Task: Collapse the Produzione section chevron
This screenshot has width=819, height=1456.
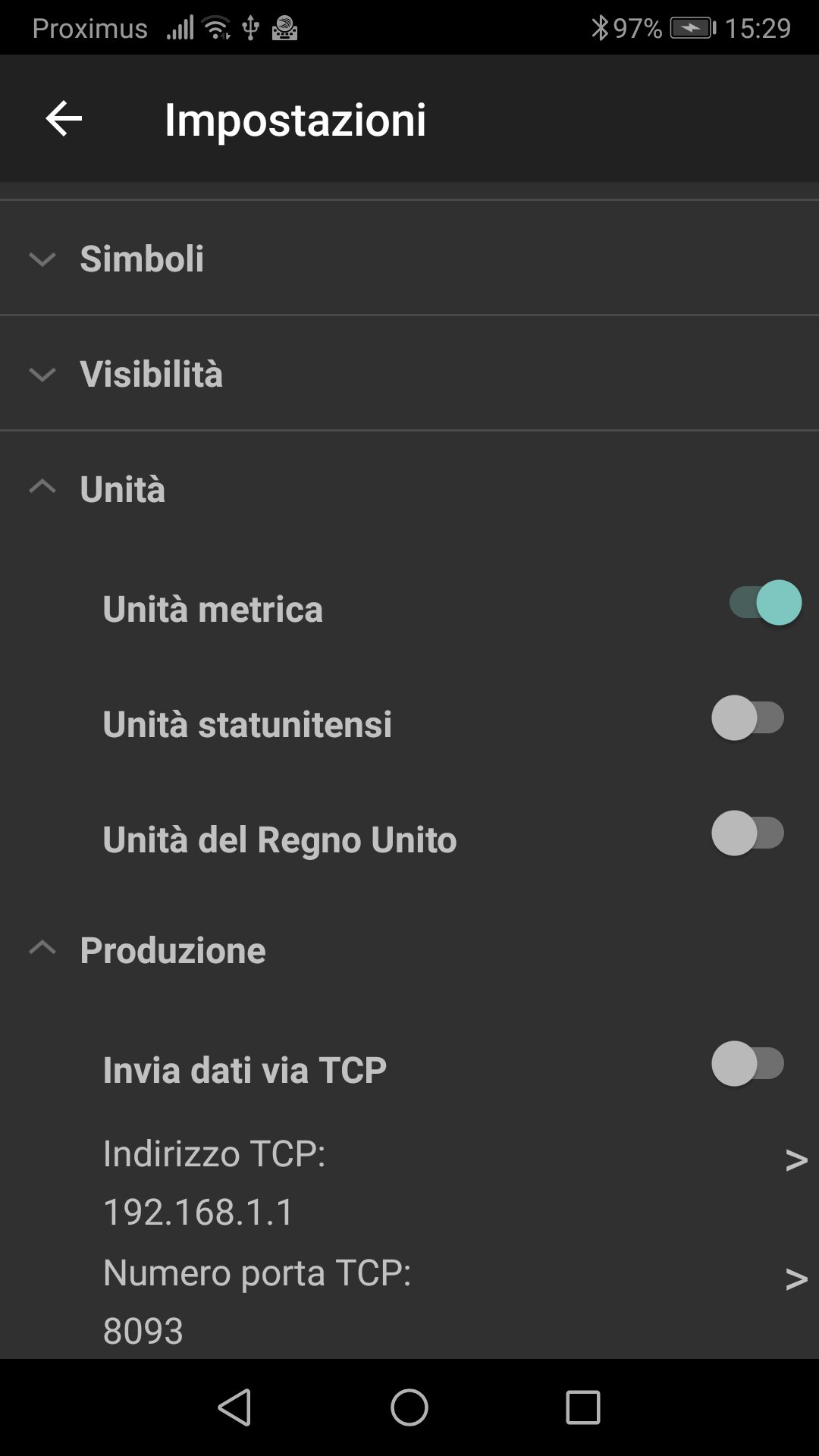Action: pyautogui.click(x=42, y=948)
